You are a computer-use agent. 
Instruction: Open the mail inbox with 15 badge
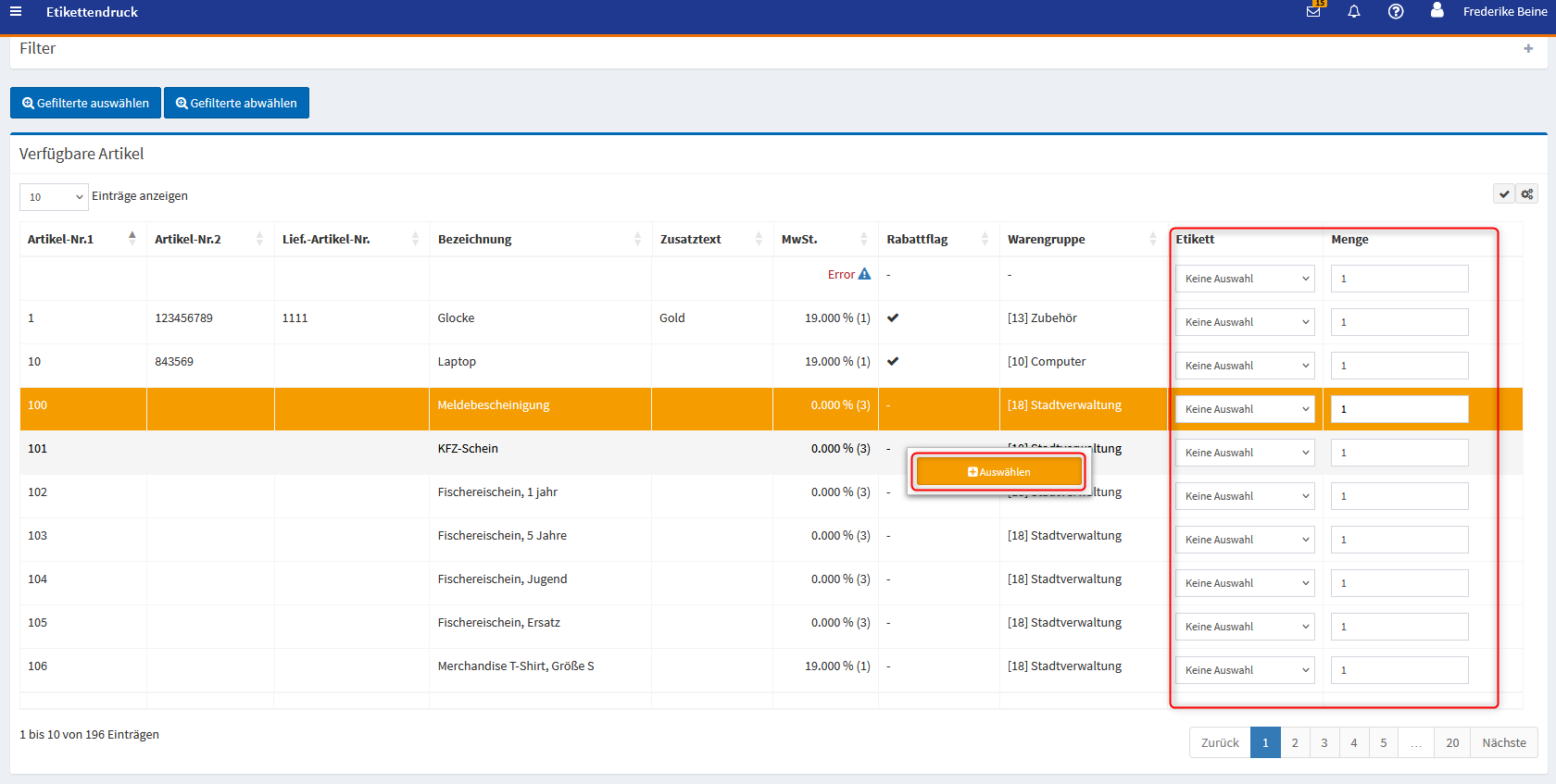(x=1313, y=12)
